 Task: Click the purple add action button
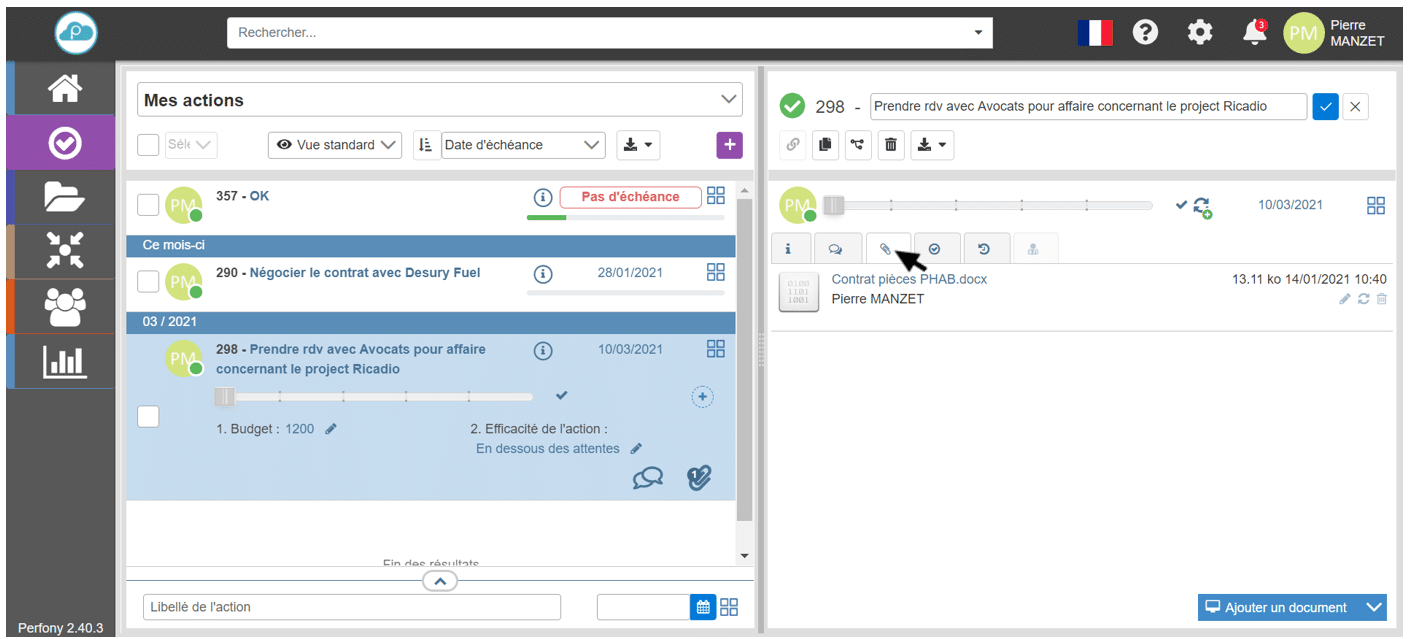729,145
